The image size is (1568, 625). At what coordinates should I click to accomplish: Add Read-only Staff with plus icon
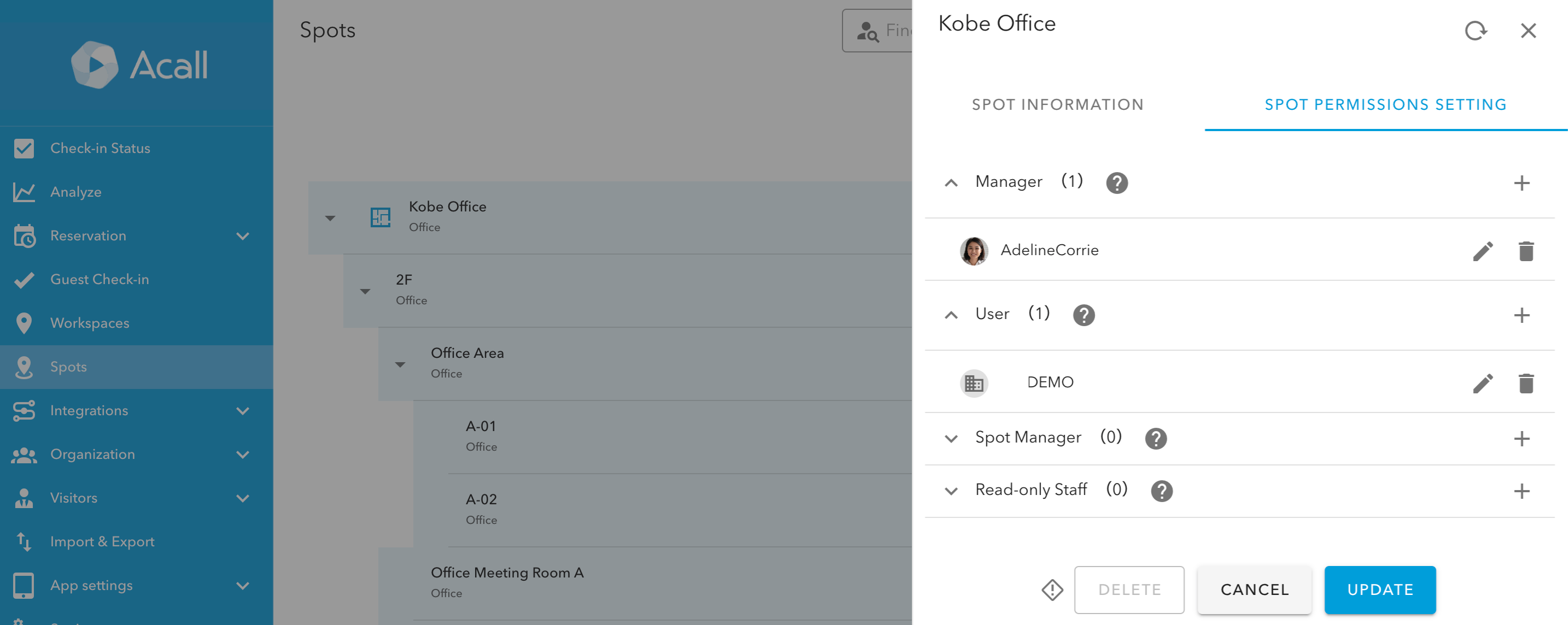point(1521,491)
